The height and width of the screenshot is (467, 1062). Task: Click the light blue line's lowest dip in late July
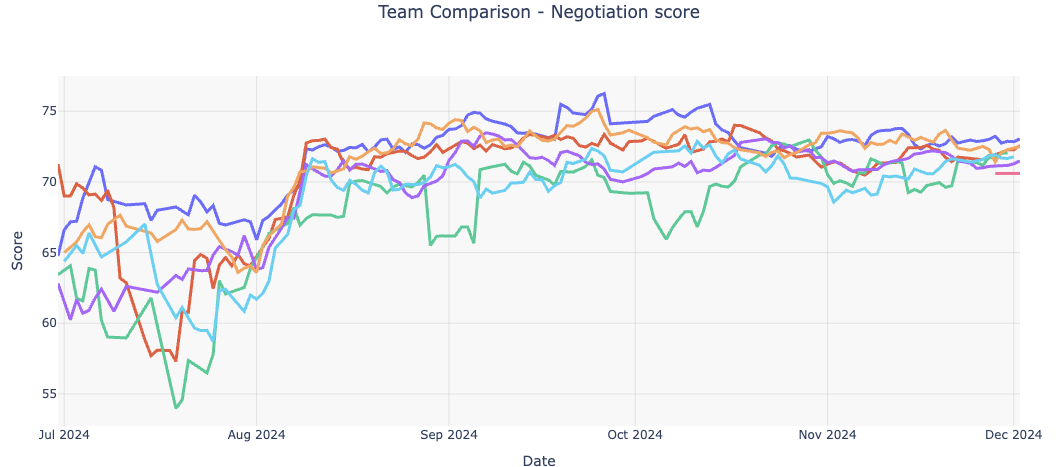click(213, 341)
